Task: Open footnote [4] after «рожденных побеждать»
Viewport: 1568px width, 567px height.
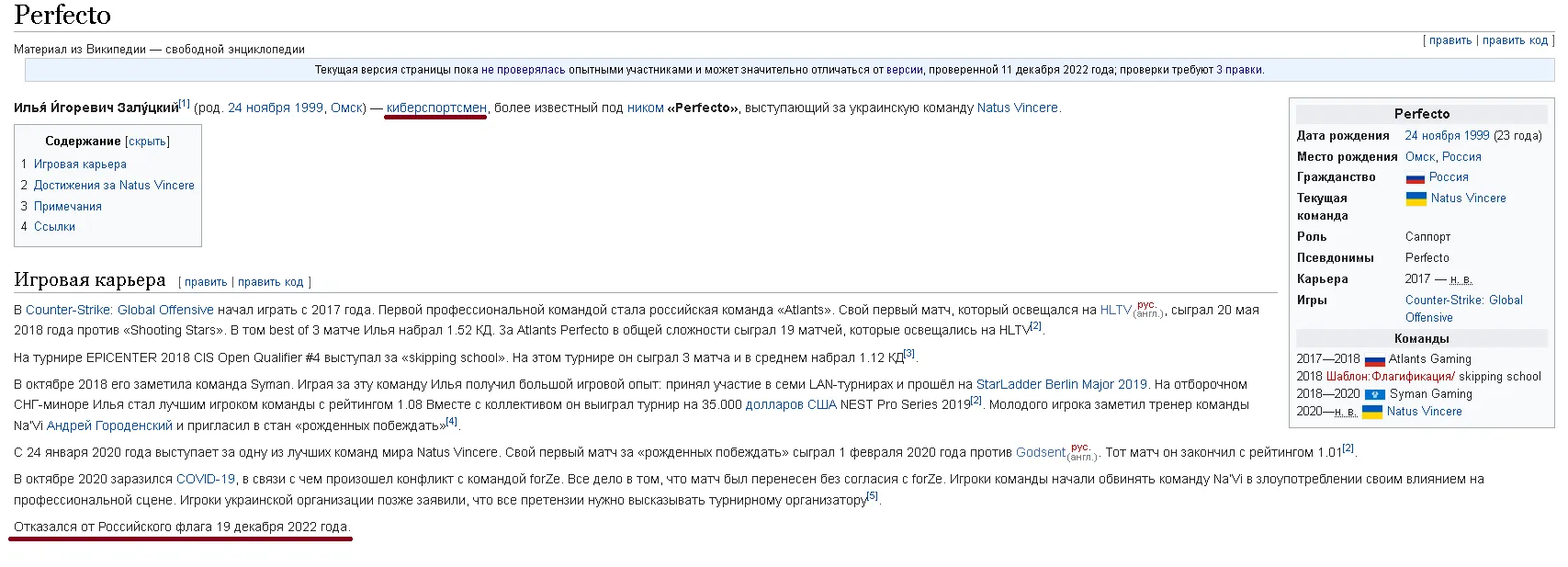Action: click(451, 422)
